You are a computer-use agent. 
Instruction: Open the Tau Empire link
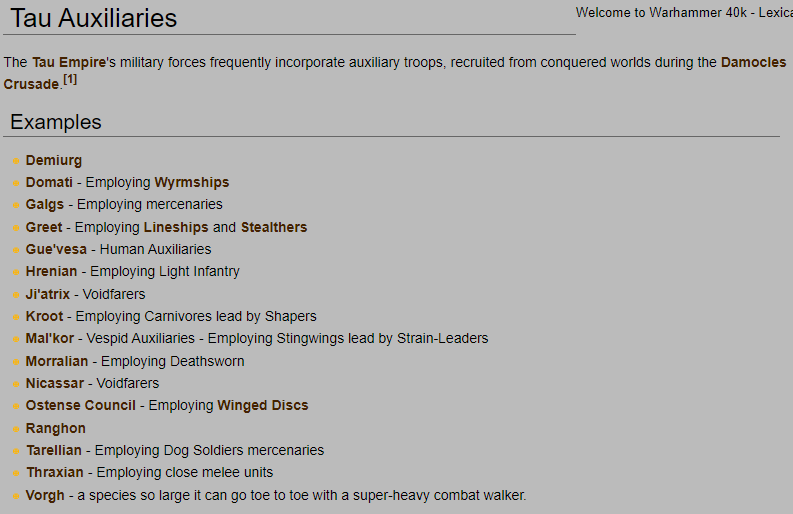click(69, 62)
